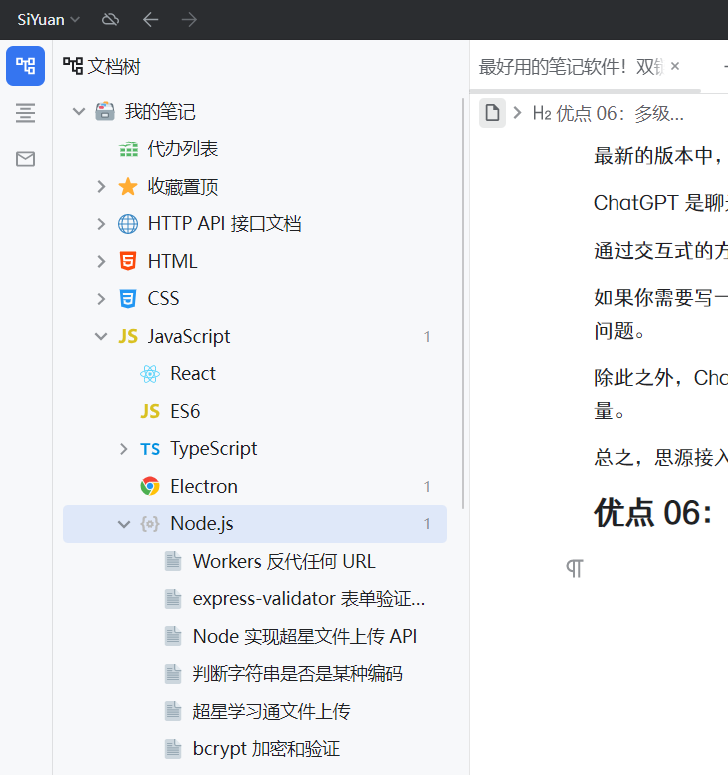Select the Node.js tree row
This screenshot has height=775, width=728.
point(255,524)
